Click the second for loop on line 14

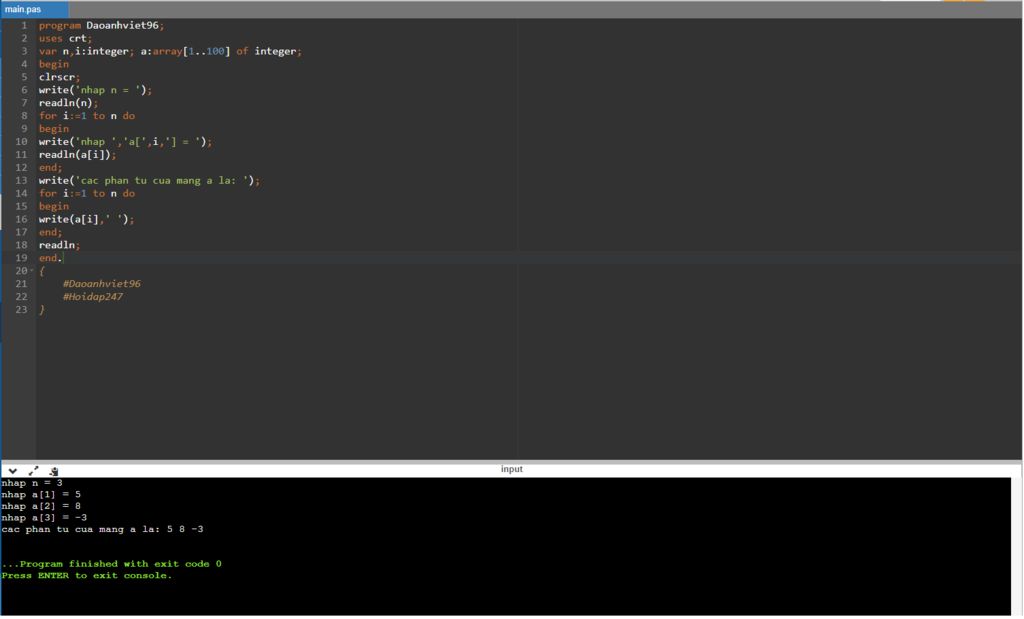pyautogui.click(x=87, y=193)
